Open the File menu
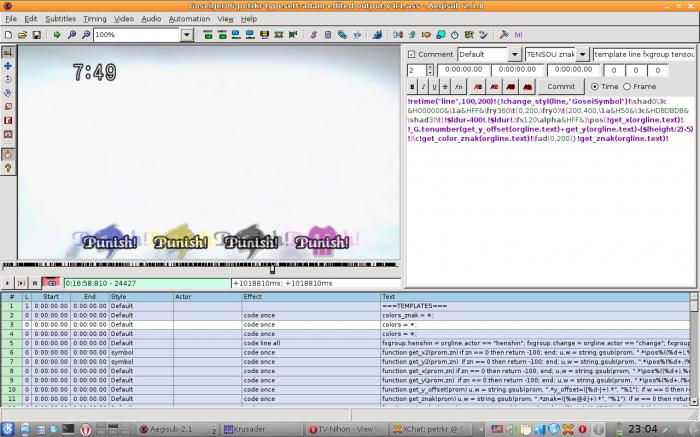The height and width of the screenshot is (437, 700). tap(11, 19)
